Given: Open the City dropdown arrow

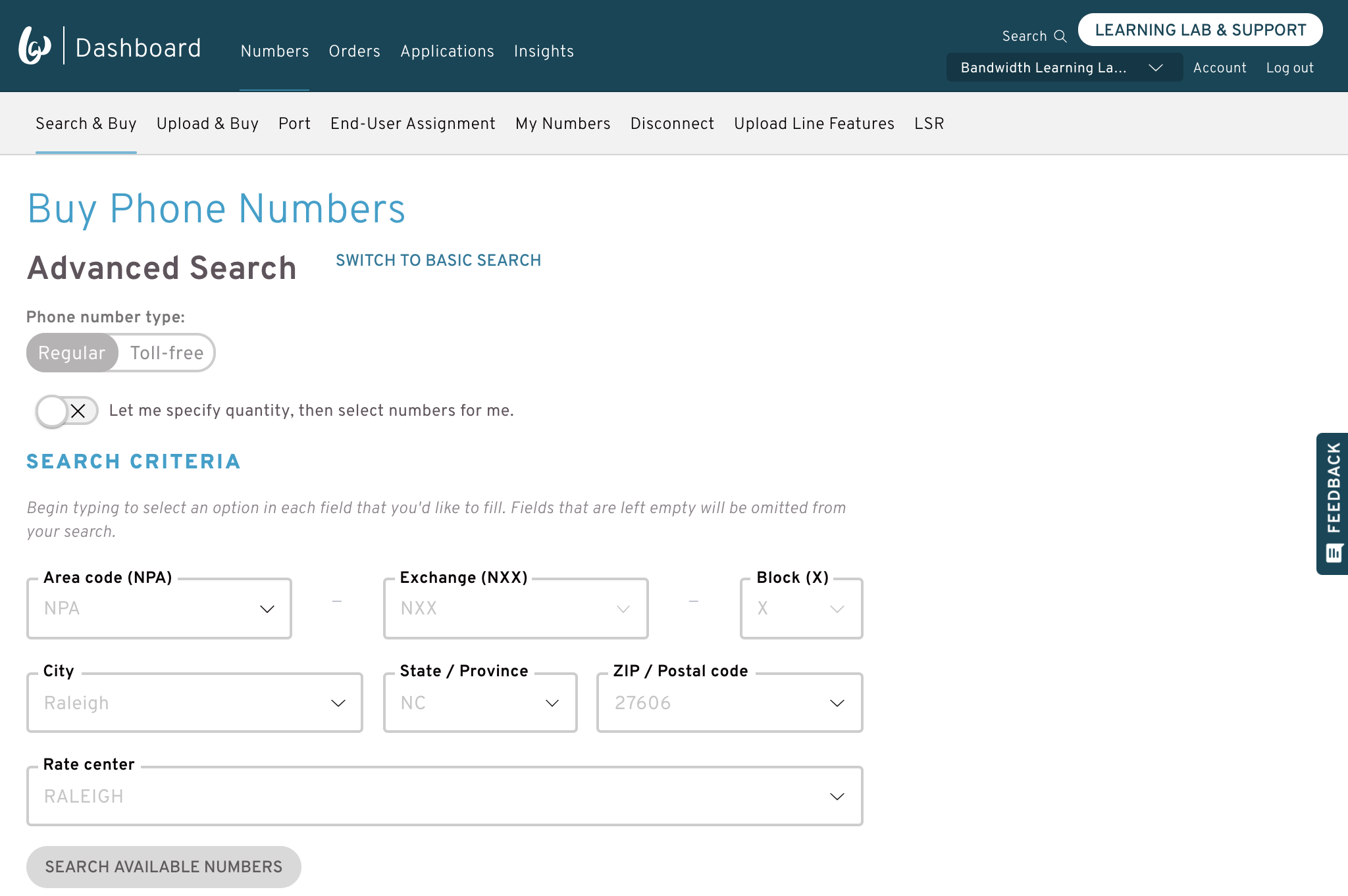Looking at the screenshot, I should pos(338,703).
